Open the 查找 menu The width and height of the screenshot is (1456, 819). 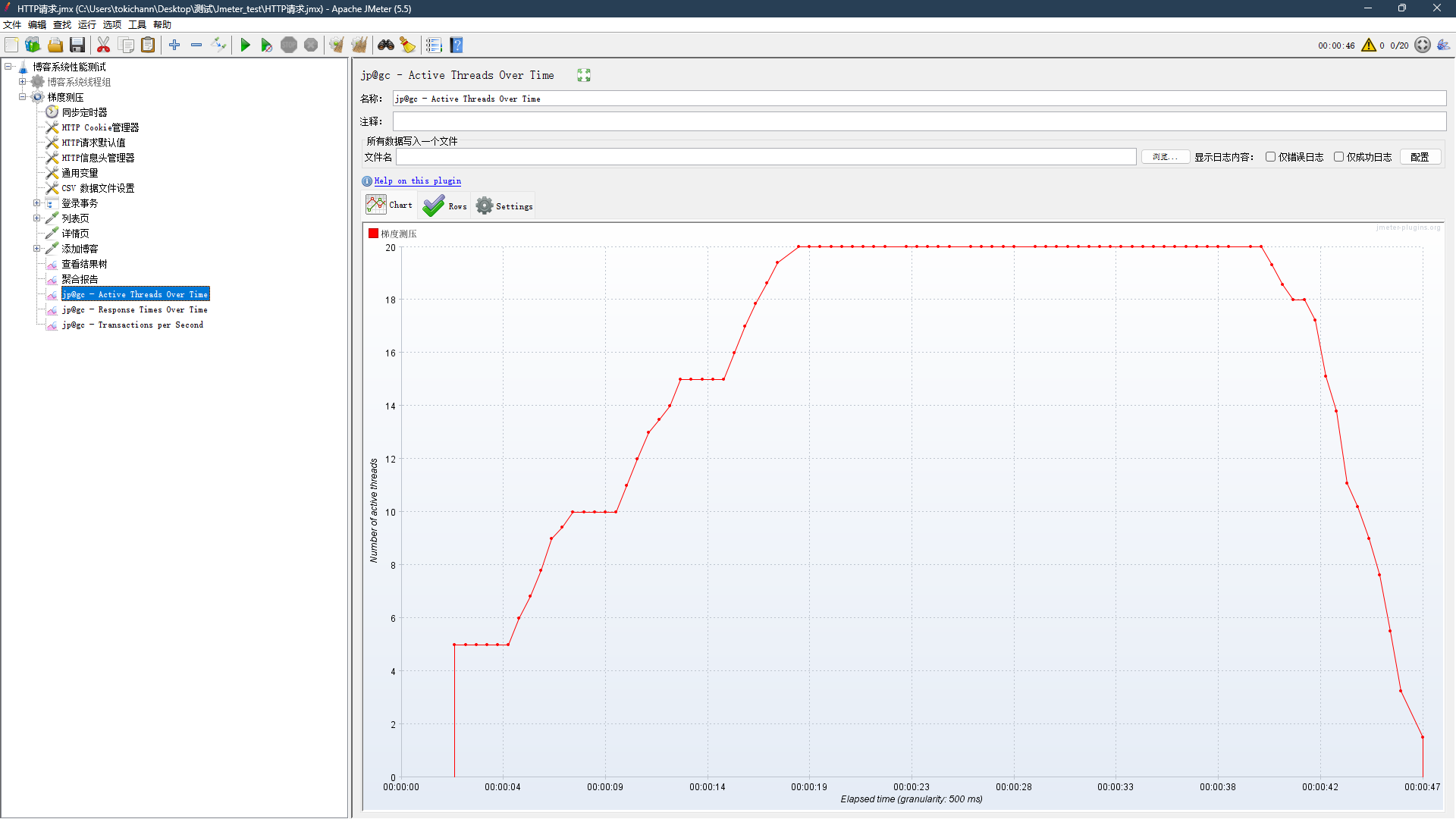[62, 25]
